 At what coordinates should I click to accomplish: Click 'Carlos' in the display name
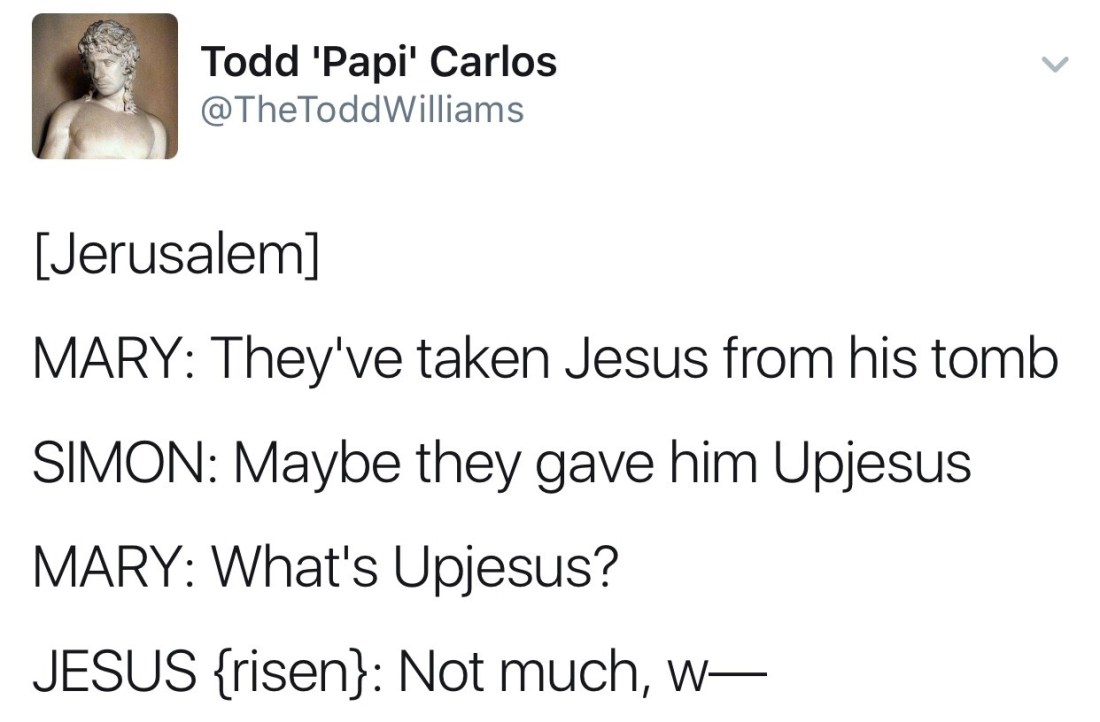493,62
